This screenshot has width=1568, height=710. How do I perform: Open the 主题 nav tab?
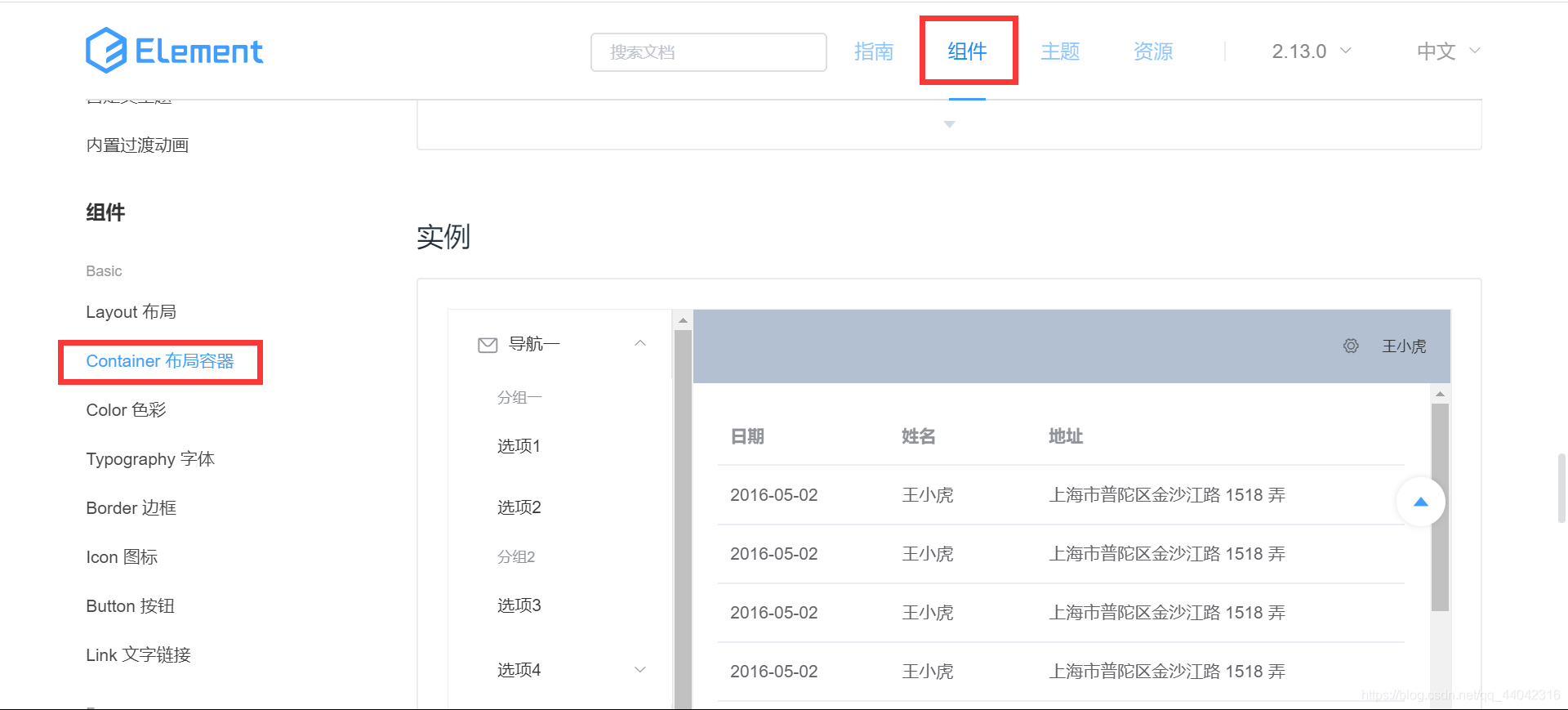[1060, 51]
